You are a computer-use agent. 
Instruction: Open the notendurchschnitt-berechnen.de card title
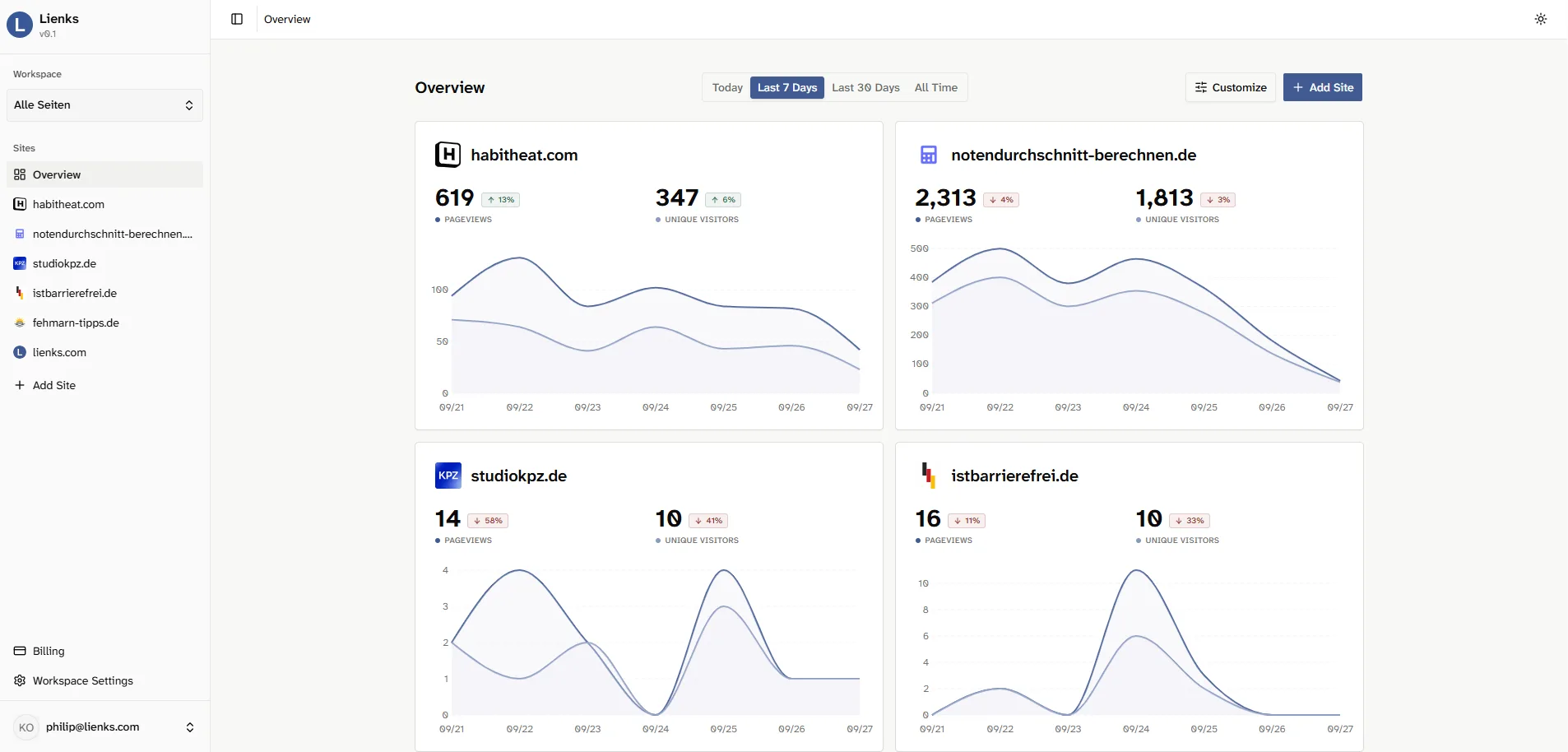point(1074,155)
